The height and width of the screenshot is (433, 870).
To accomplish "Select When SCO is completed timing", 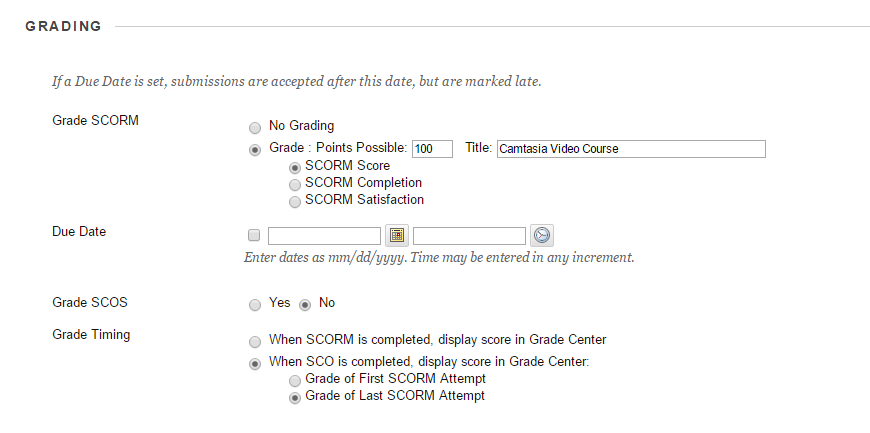I will click(x=255, y=362).
